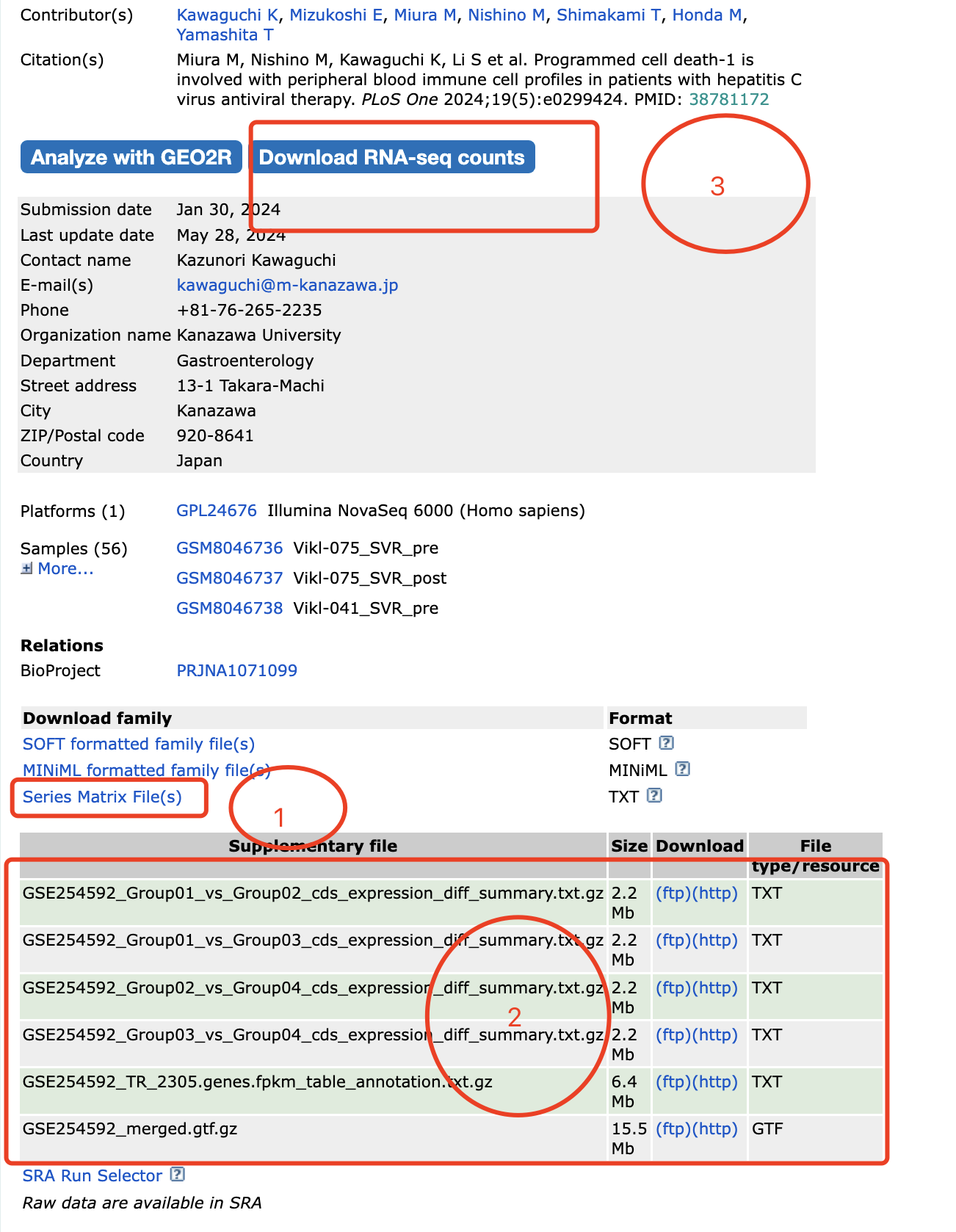The width and height of the screenshot is (956, 1232).
Task: Click the Submission date value Jan 30, 2024
Action: click(x=229, y=209)
